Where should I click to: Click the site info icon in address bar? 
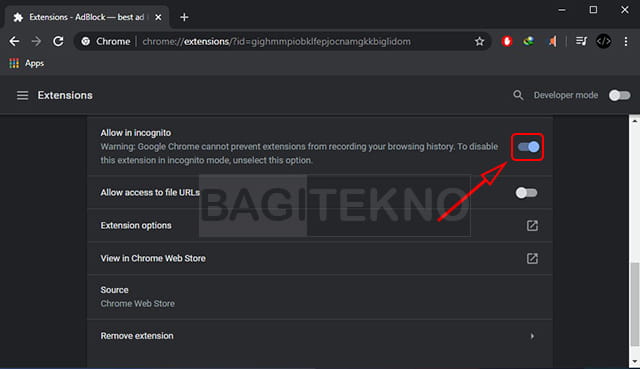point(86,41)
